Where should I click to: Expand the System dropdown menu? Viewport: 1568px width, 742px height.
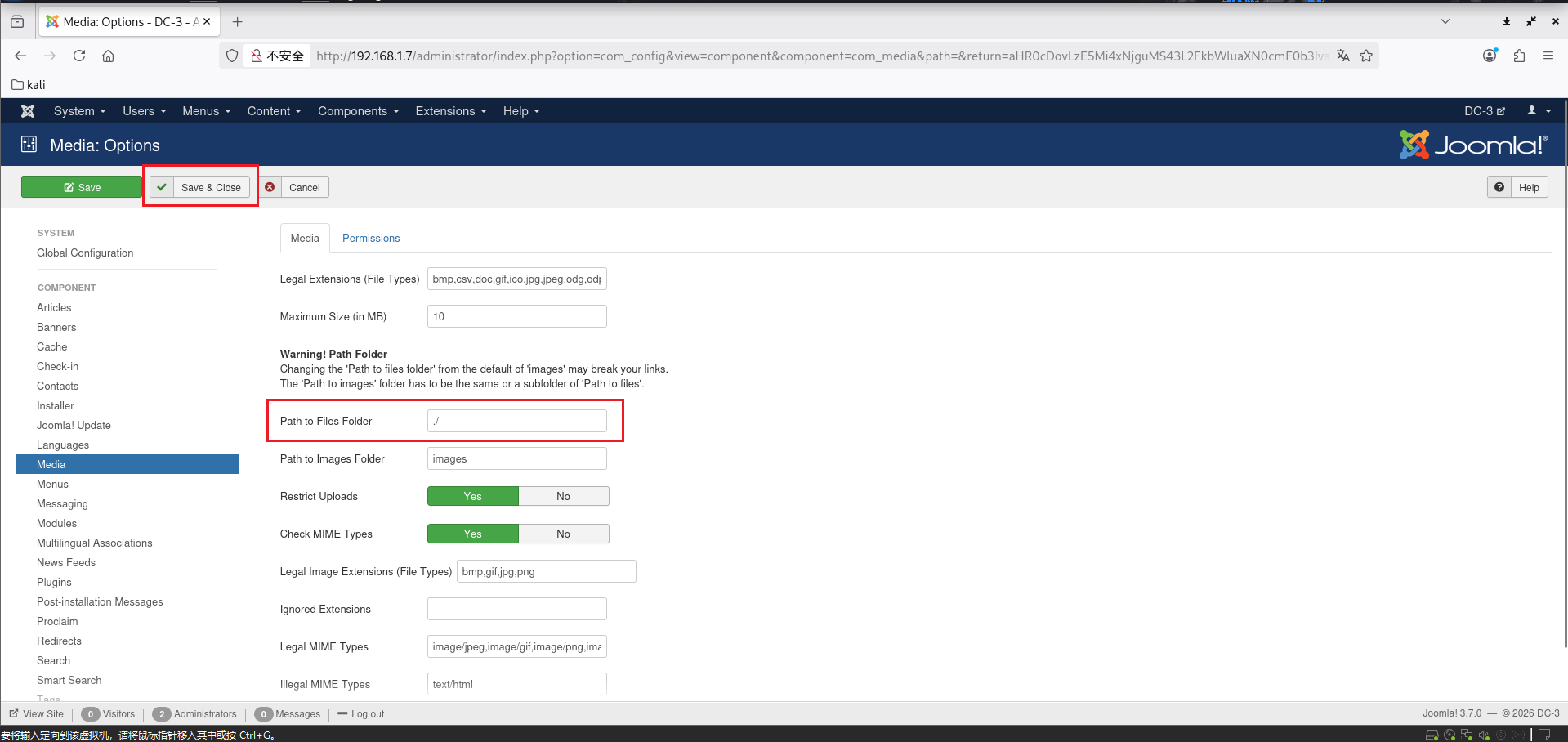coord(79,111)
